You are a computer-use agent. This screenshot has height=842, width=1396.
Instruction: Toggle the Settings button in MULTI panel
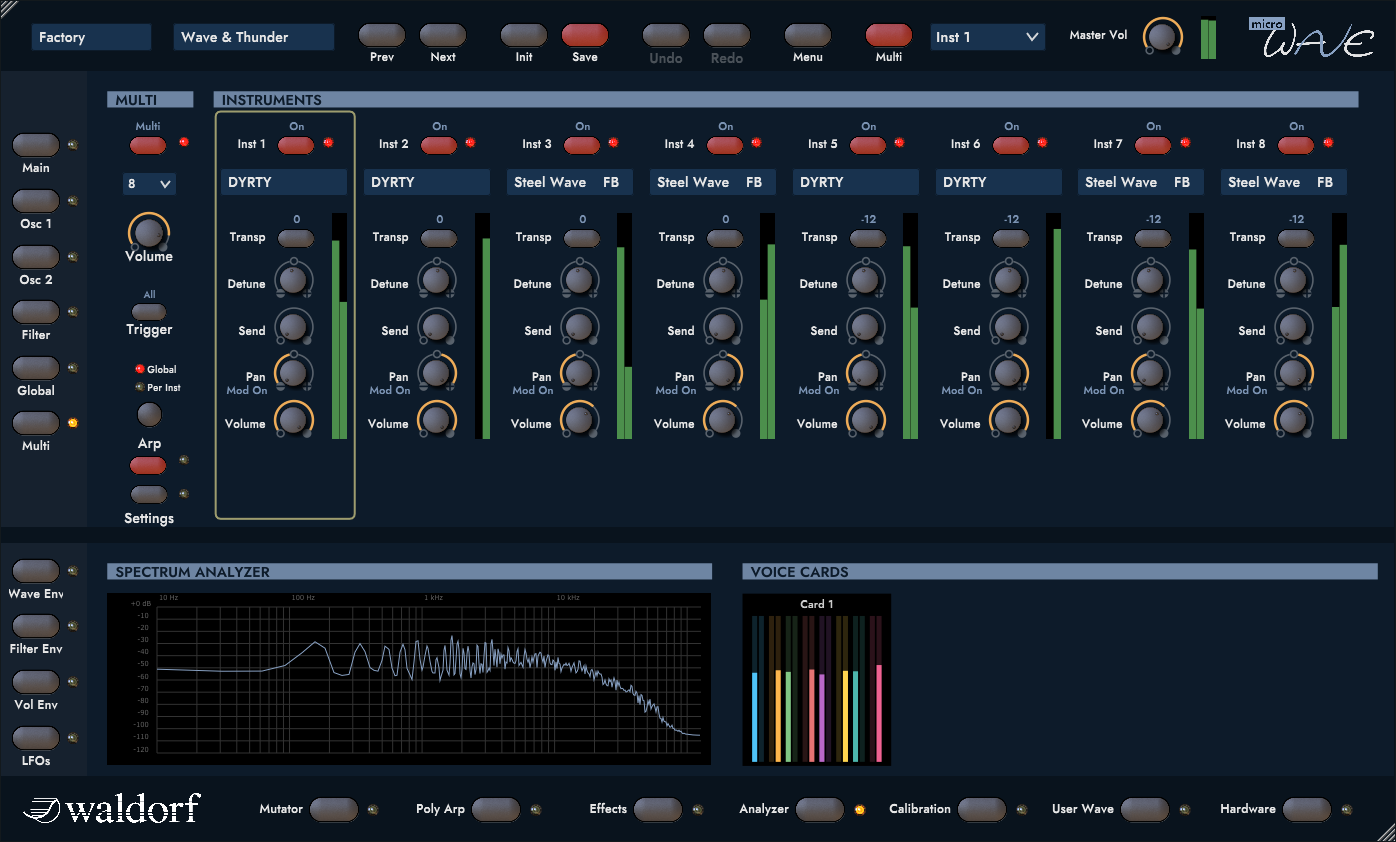pyautogui.click(x=148, y=494)
